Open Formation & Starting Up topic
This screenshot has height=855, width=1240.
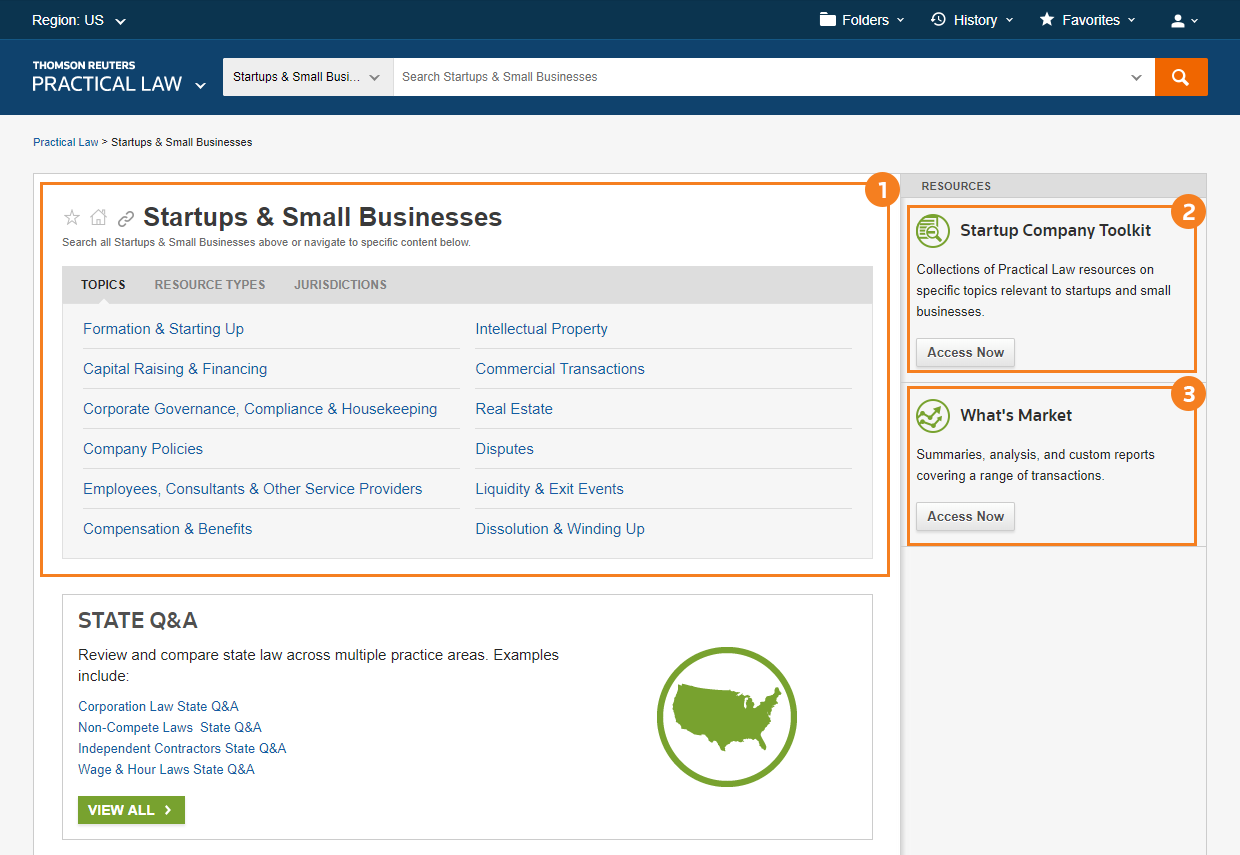(163, 329)
